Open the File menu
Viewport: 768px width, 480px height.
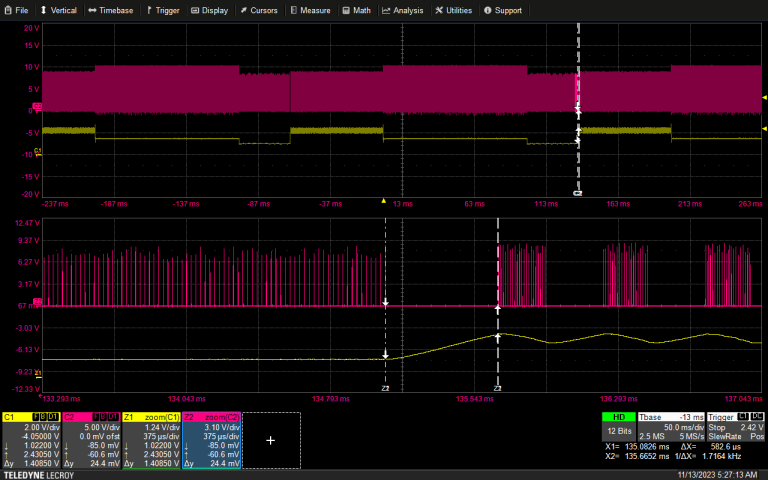(16, 10)
